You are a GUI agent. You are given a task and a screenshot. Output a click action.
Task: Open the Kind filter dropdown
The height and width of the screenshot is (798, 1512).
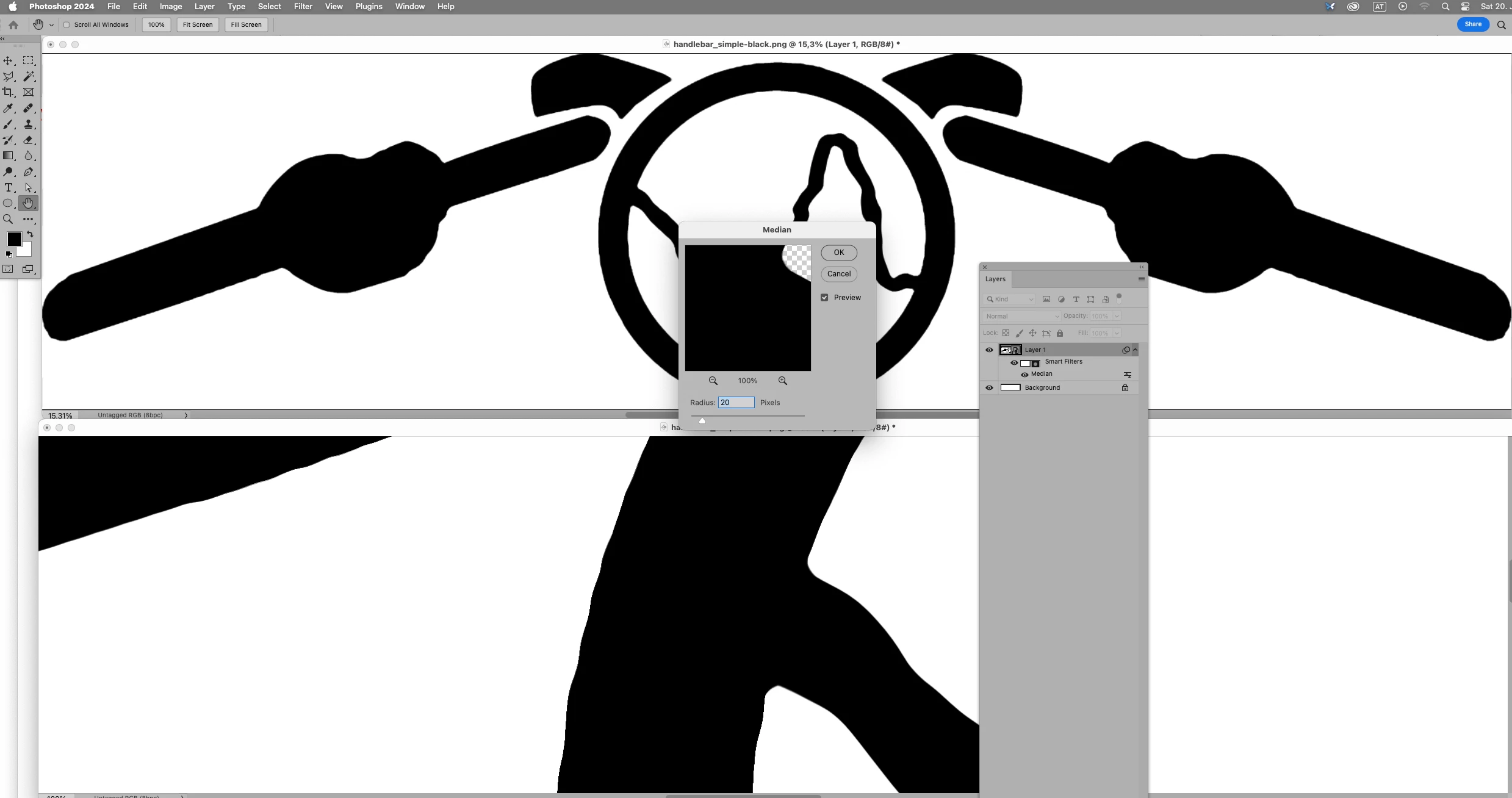point(1010,299)
